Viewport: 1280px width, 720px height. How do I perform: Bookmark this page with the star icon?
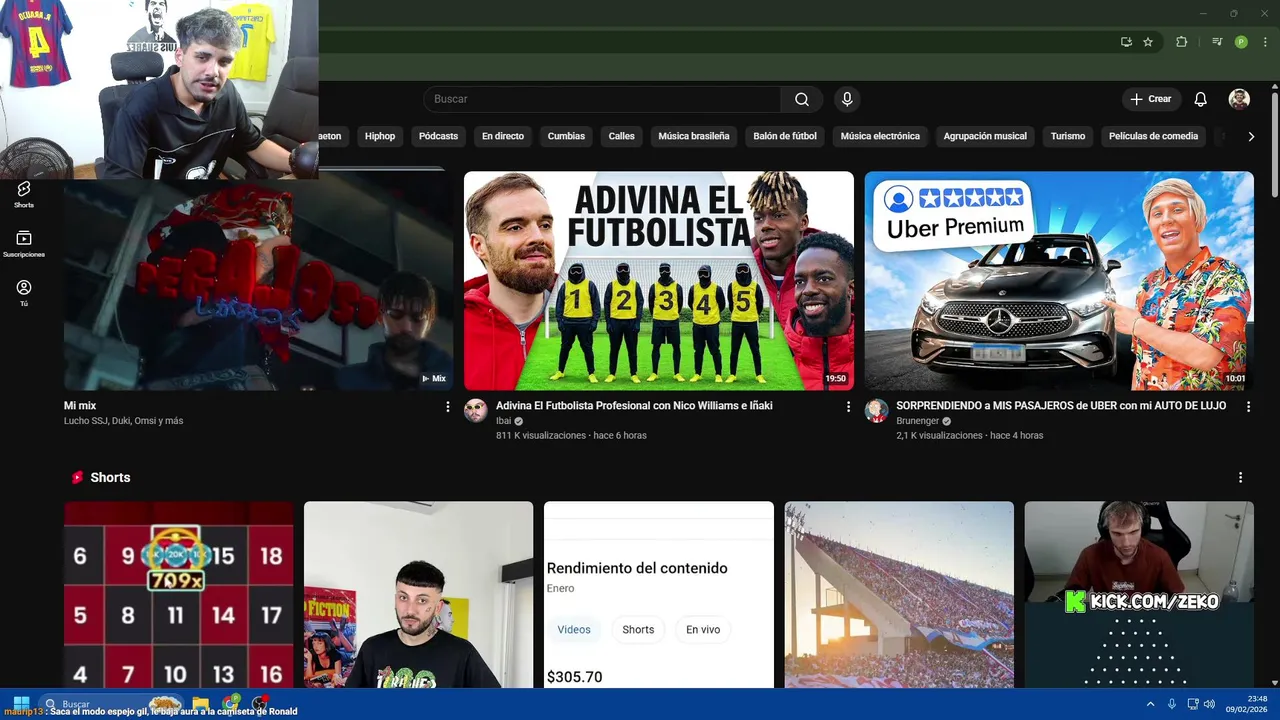click(x=1148, y=42)
